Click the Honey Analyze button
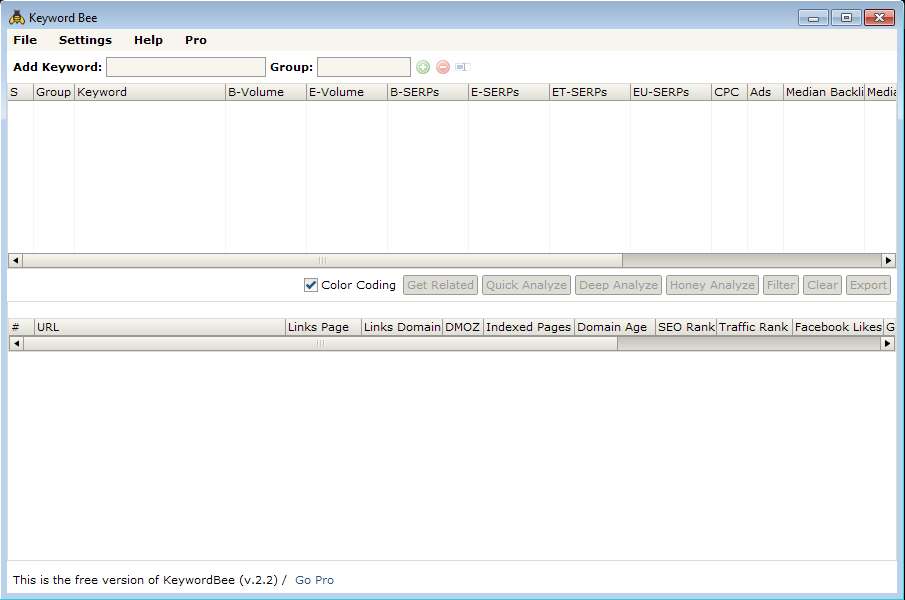 [x=712, y=285]
